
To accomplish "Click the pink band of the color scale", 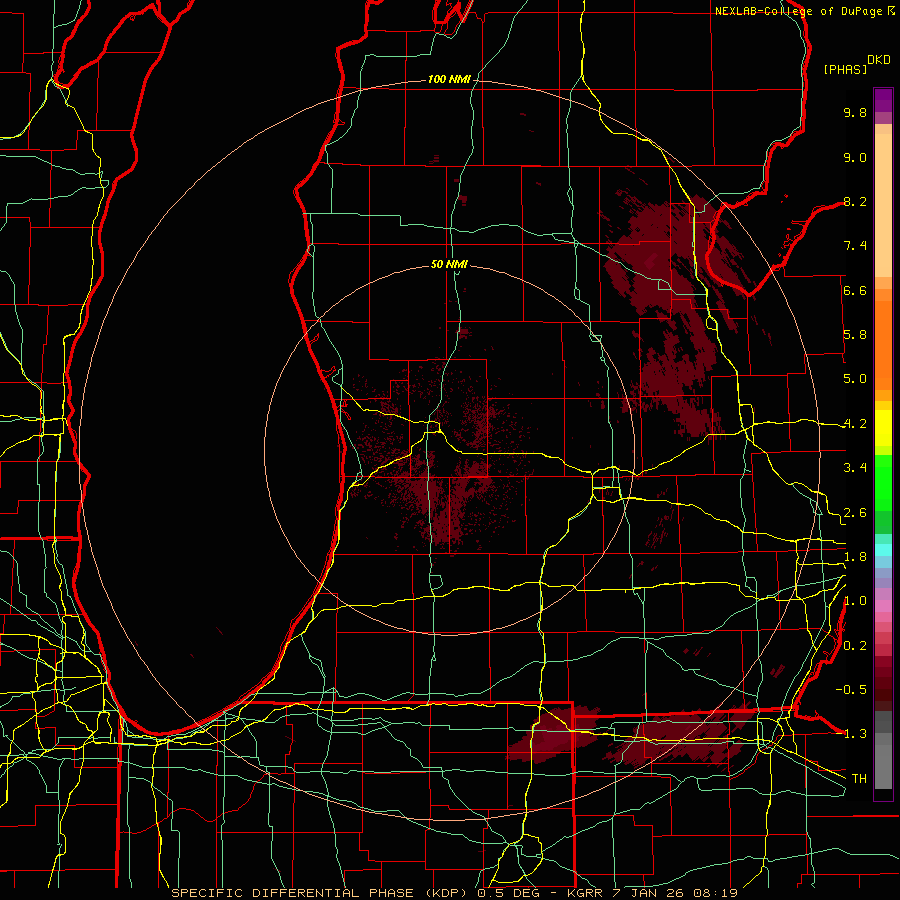I will tap(883, 606).
